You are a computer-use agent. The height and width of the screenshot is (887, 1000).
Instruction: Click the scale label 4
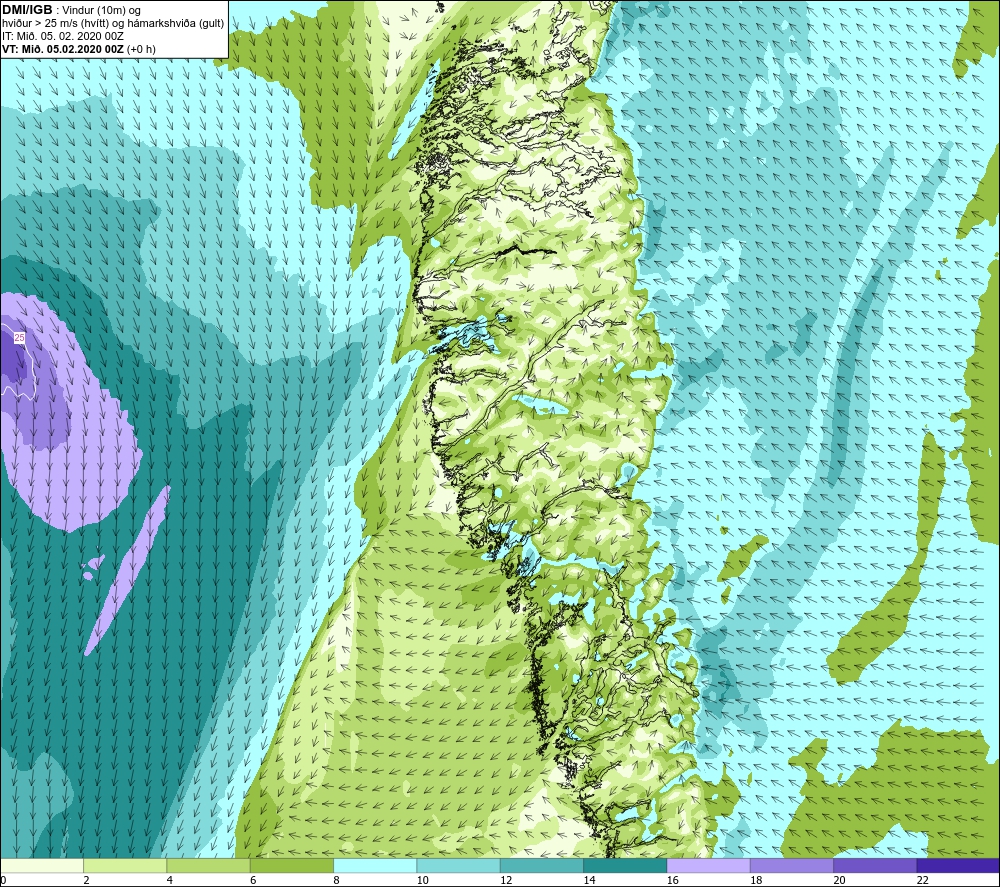(x=170, y=880)
